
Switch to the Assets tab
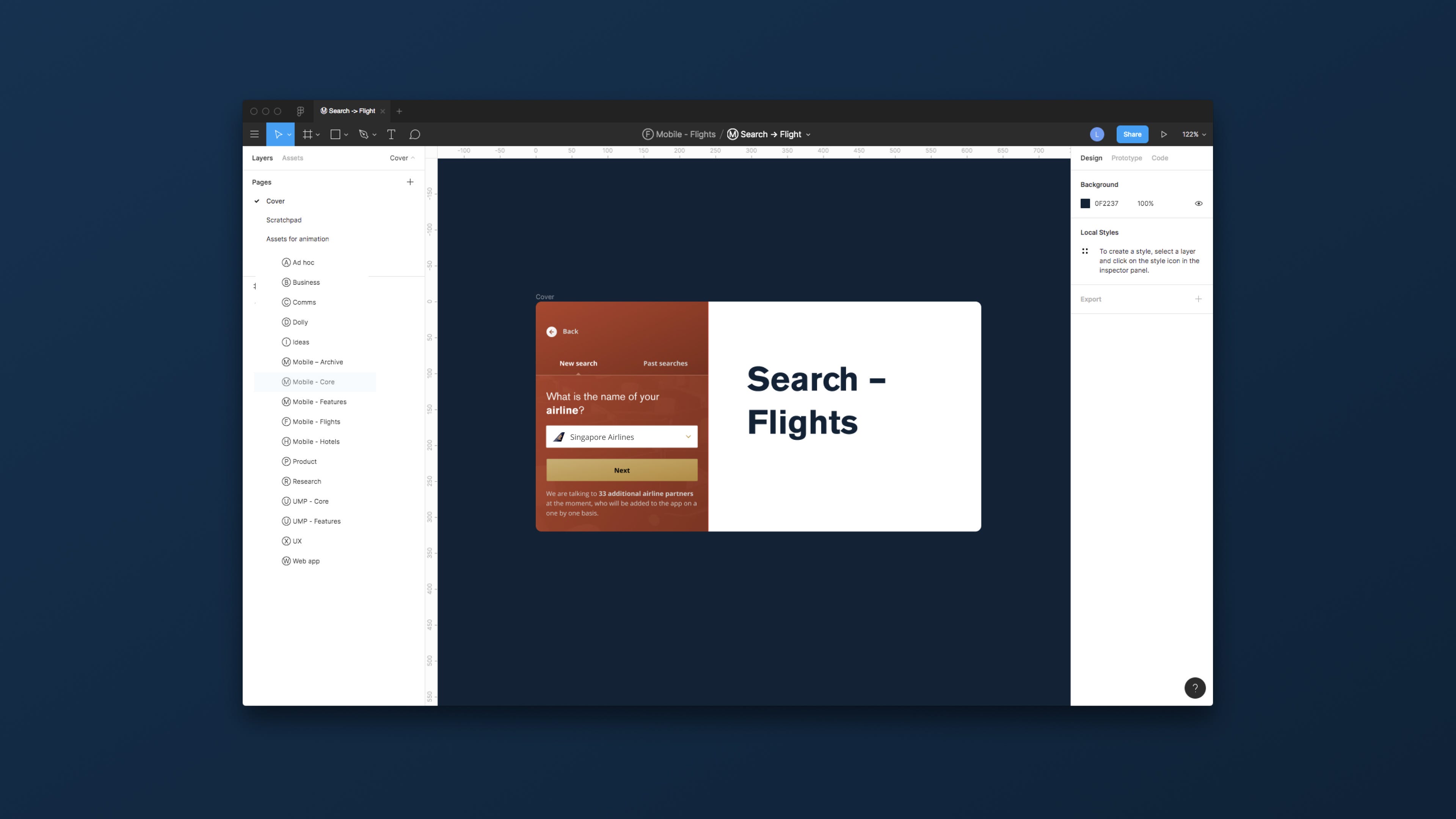292,158
